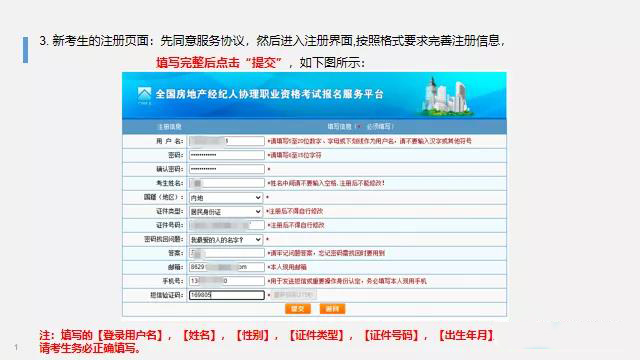
Task: Click the 用户名 username input field
Action: point(227,141)
